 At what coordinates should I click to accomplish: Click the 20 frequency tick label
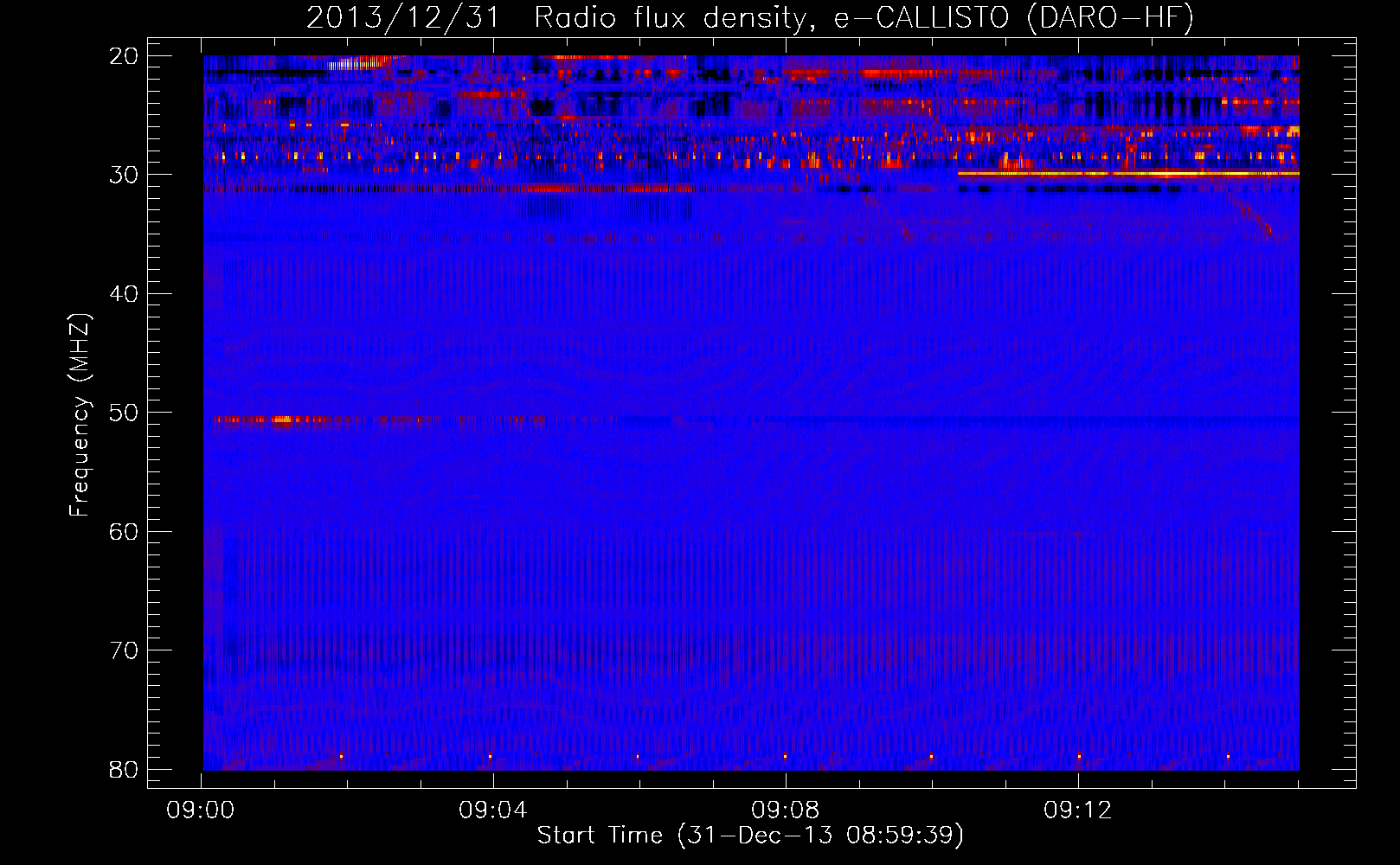click(125, 56)
